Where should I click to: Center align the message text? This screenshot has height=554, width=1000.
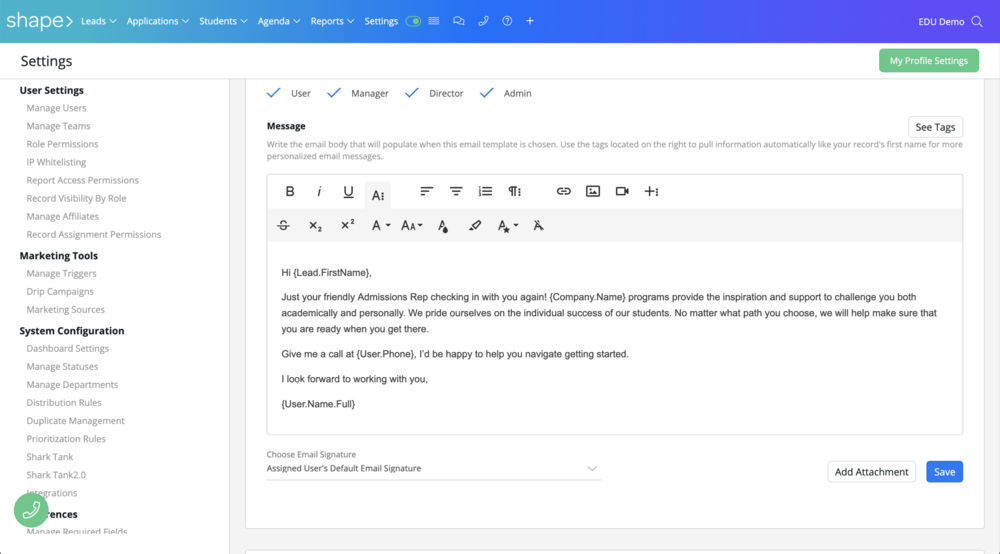pos(456,191)
